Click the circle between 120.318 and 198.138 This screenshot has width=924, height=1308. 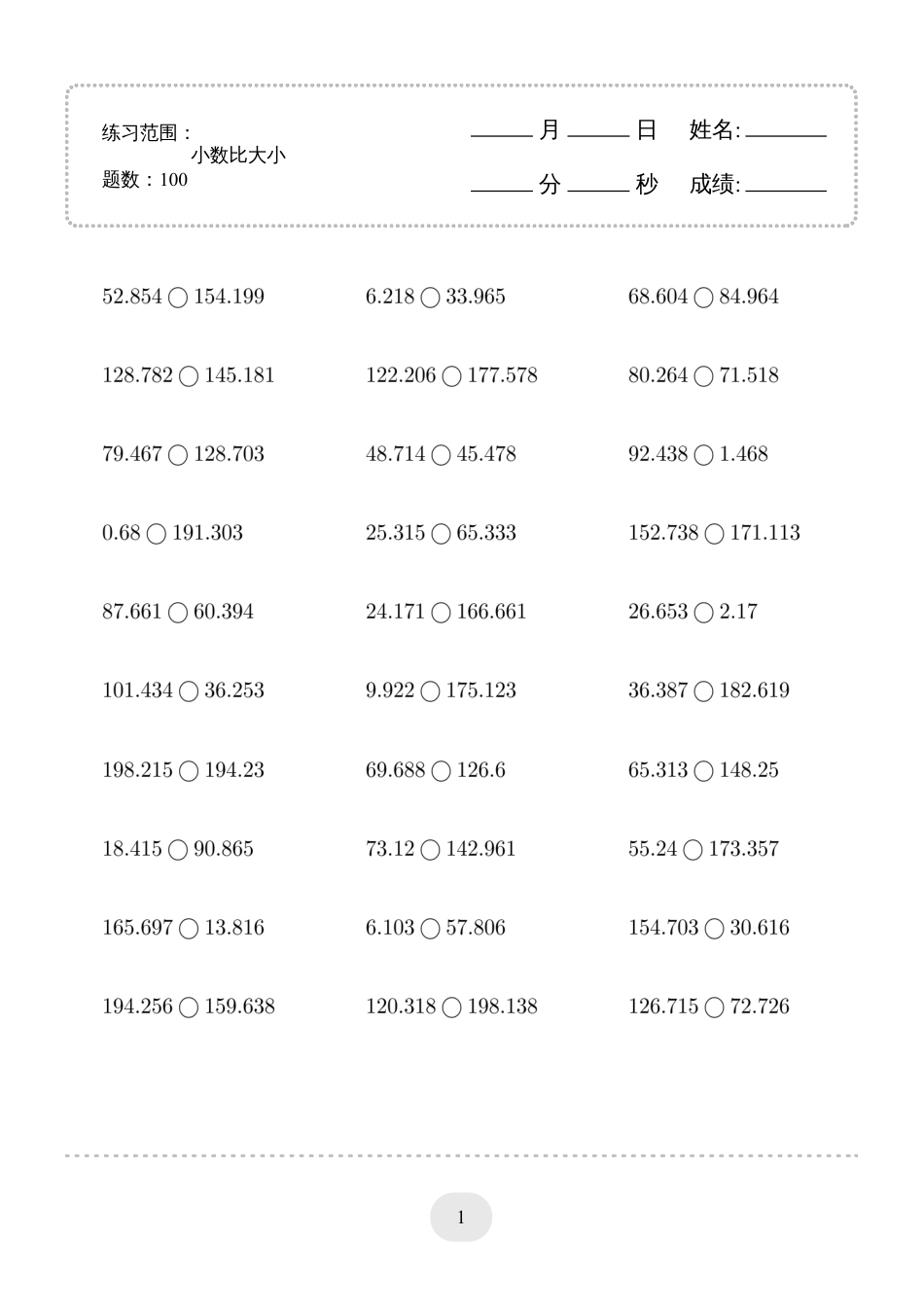pyautogui.click(x=451, y=1008)
